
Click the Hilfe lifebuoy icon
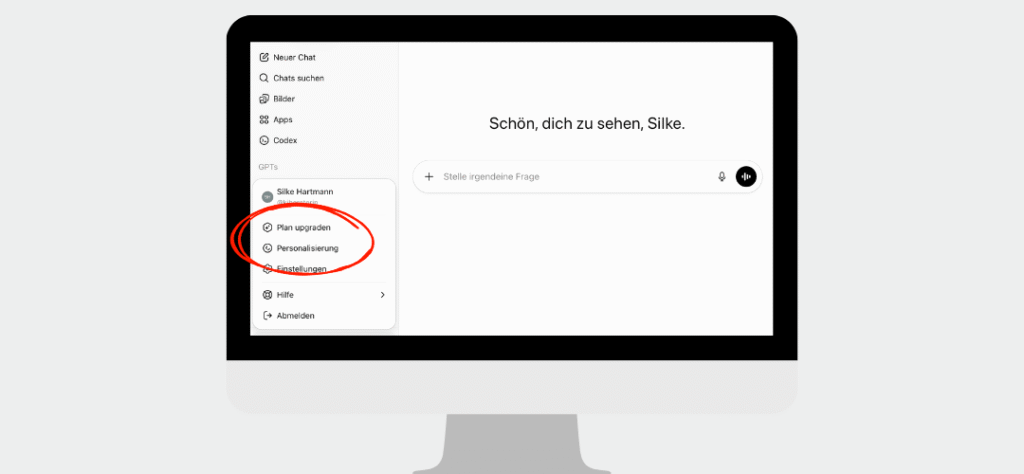tap(267, 295)
